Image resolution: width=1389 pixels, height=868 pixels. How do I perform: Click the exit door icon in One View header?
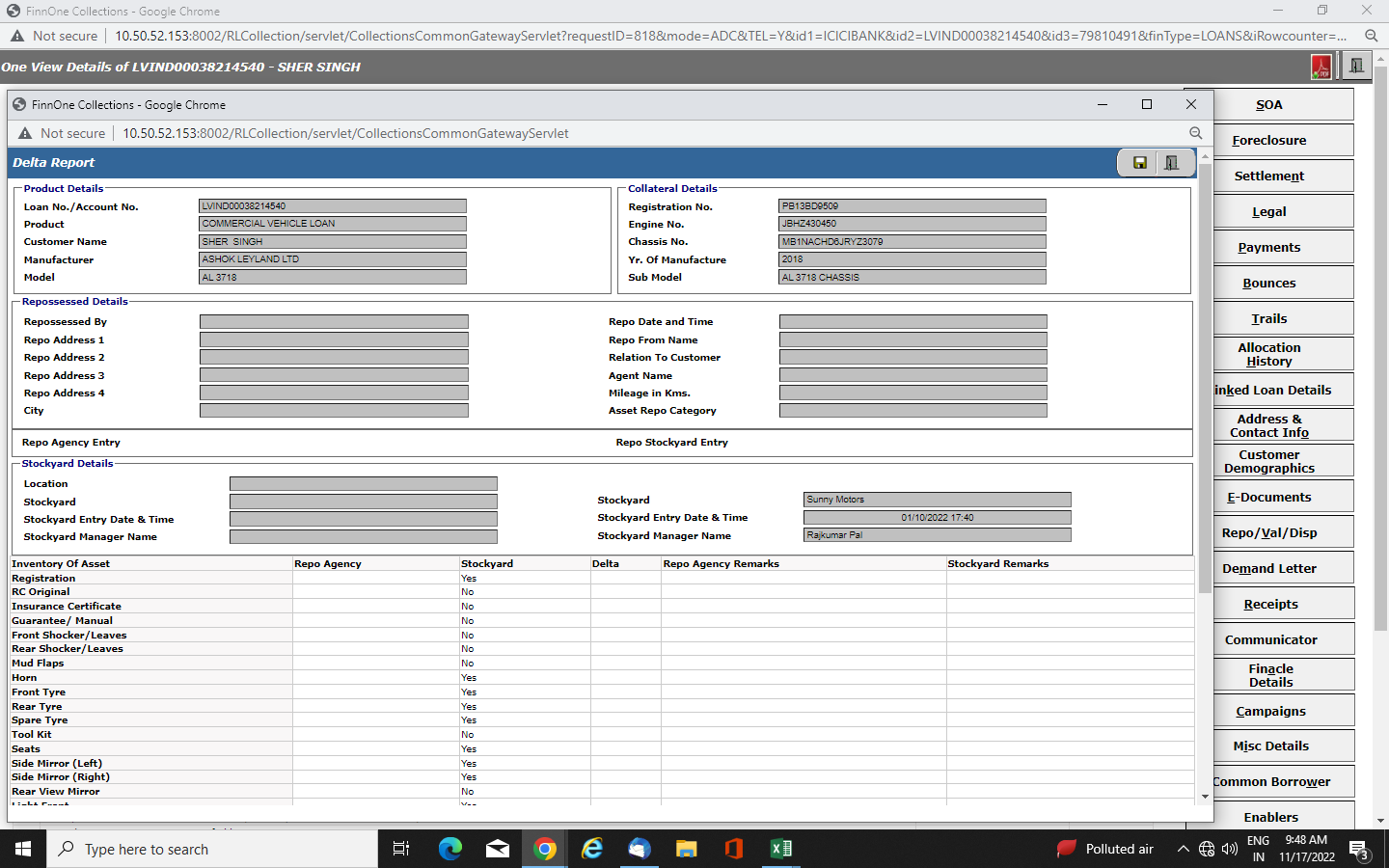1356,67
